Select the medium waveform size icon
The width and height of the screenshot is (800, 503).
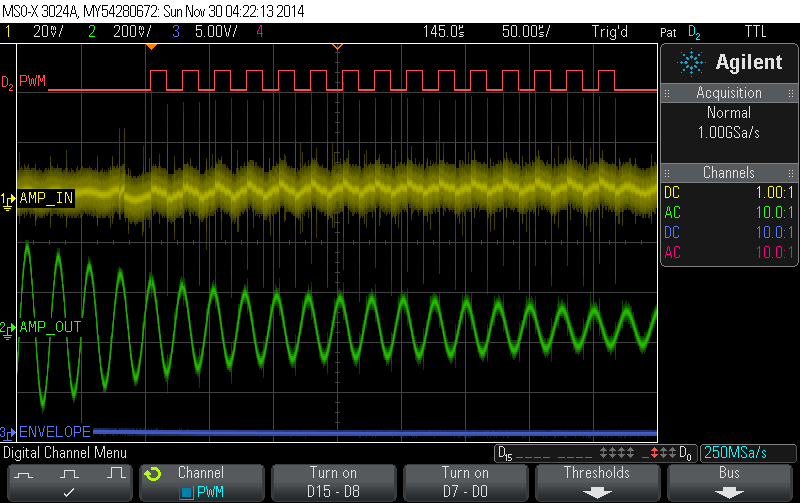tap(68, 472)
